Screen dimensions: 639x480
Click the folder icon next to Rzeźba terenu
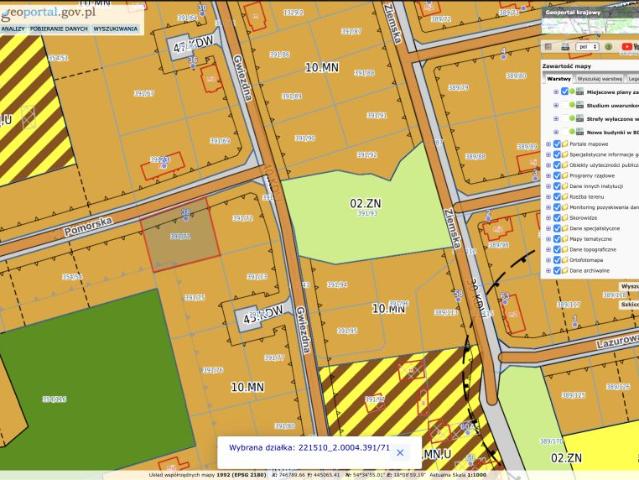point(565,196)
